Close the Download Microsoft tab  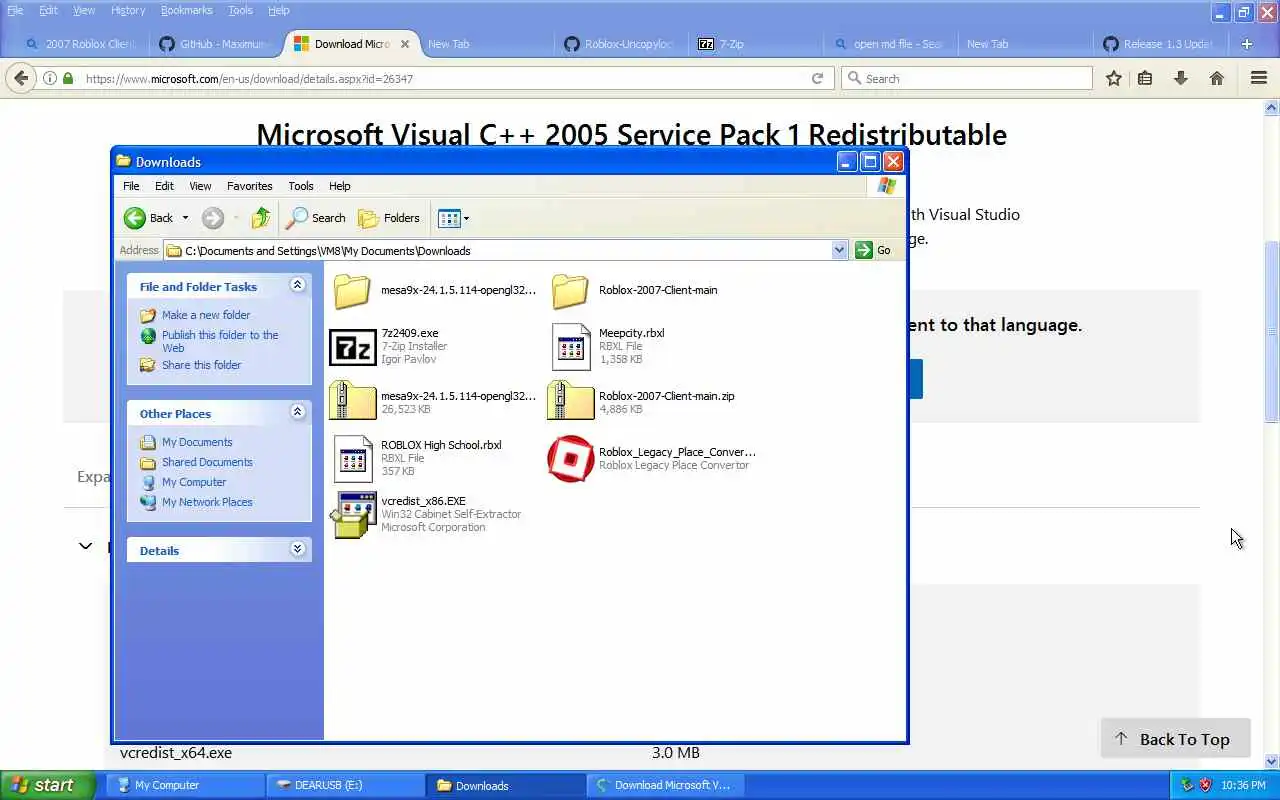click(x=405, y=44)
